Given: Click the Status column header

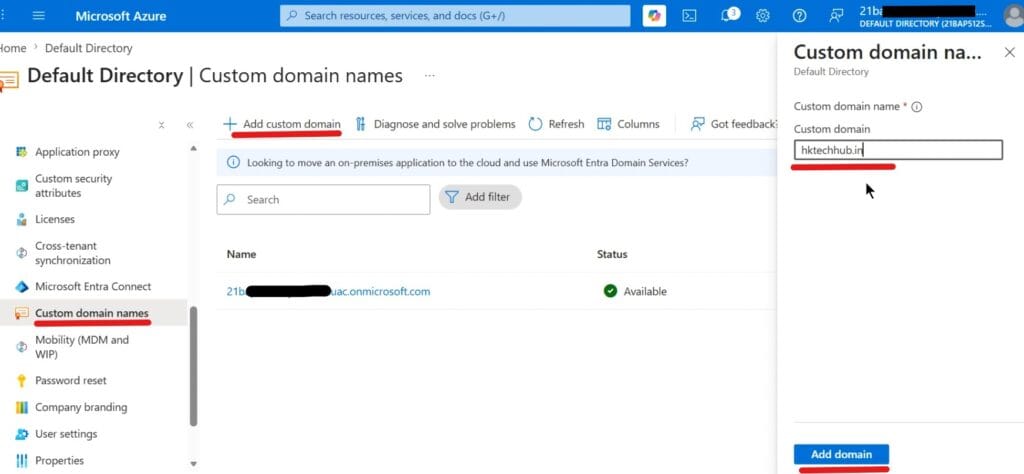Looking at the screenshot, I should [612, 254].
